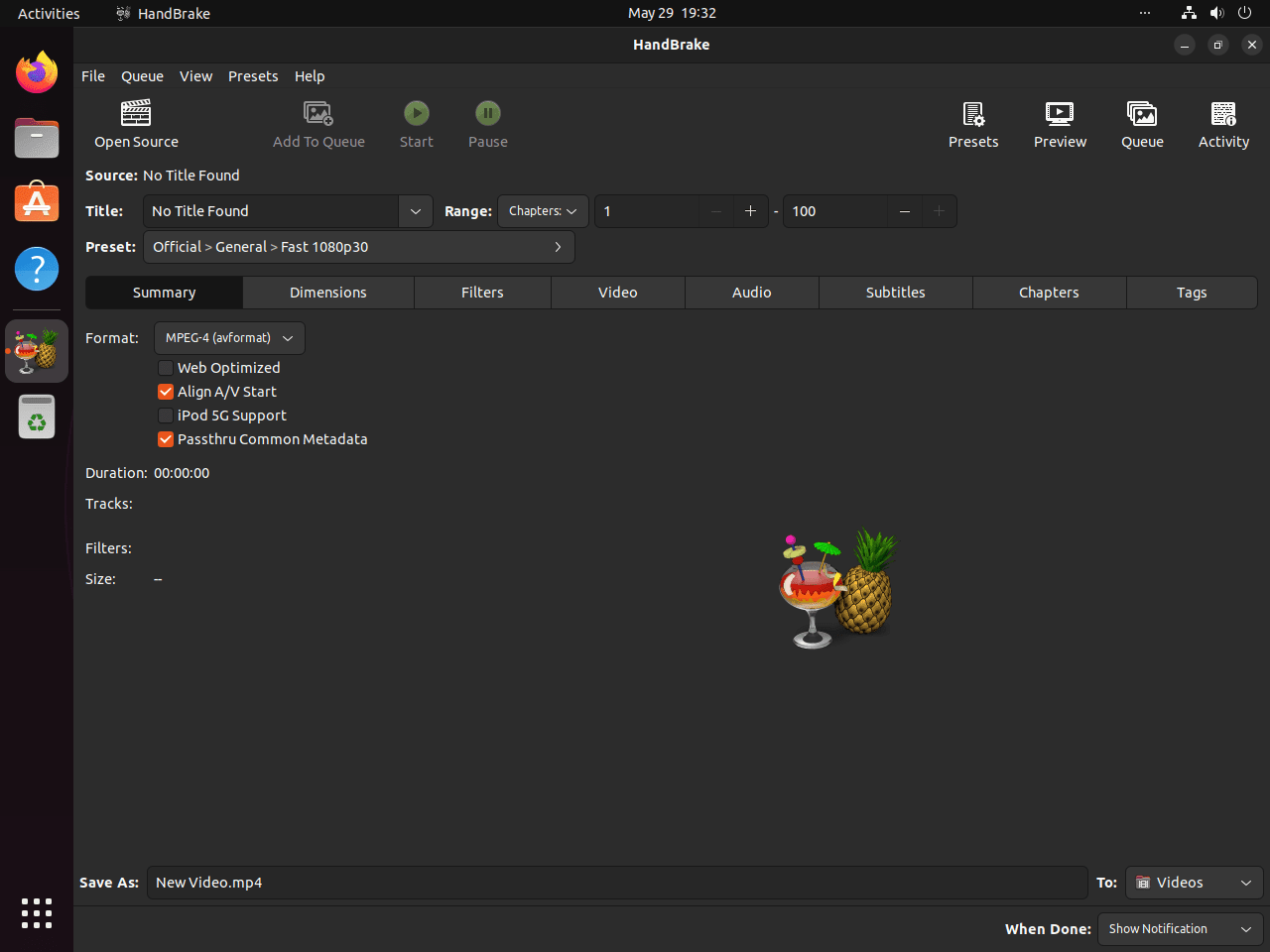Screen dimensions: 1270x952
Task: Switch to the Audio tab
Action: 752,293
